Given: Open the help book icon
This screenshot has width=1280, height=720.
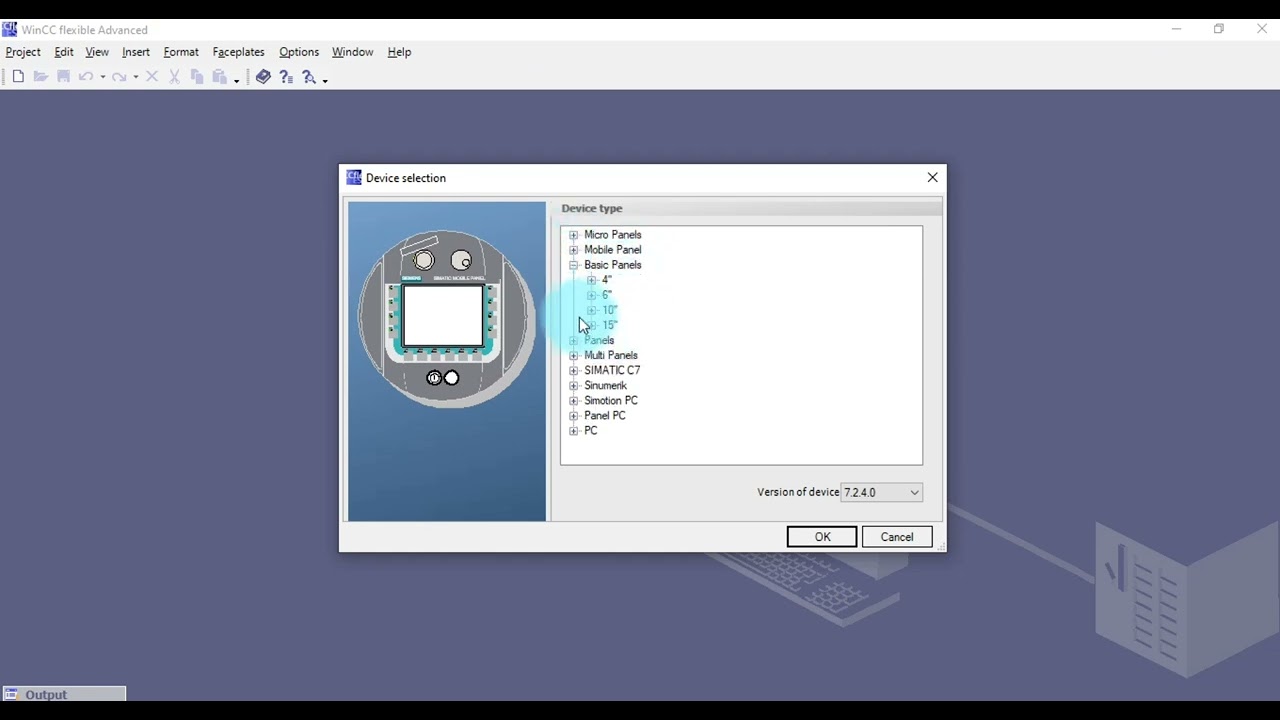Looking at the screenshot, I should (x=263, y=77).
